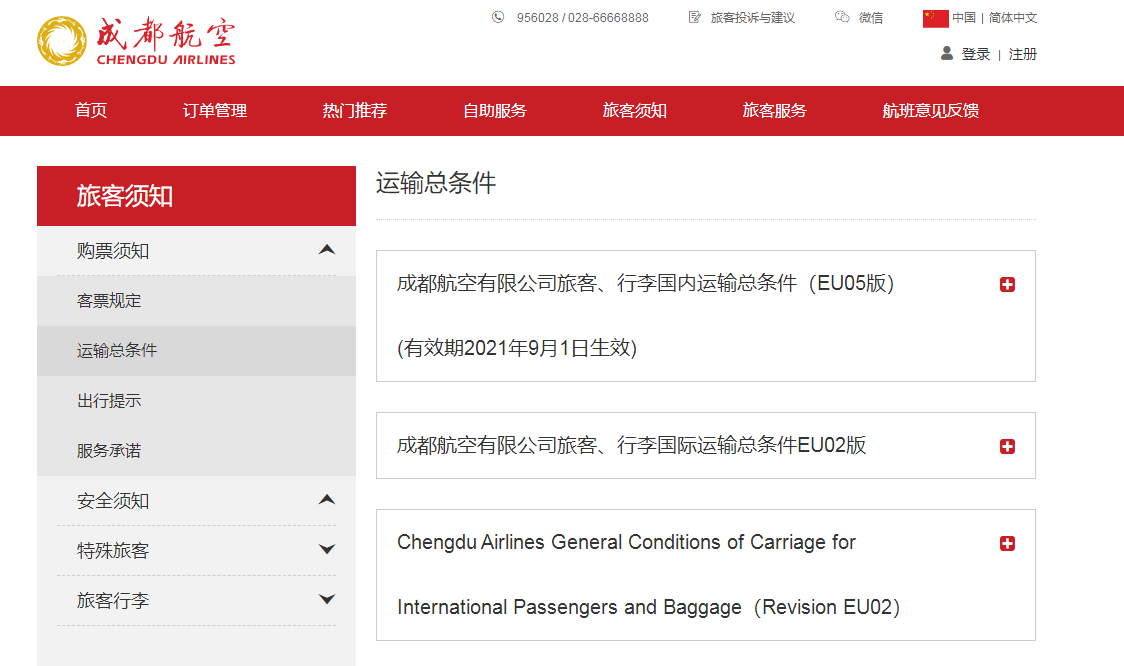Image resolution: width=1124 pixels, height=666 pixels.
Task: Expand the English General Conditions plus icon
Action: tap(1007, 544)
